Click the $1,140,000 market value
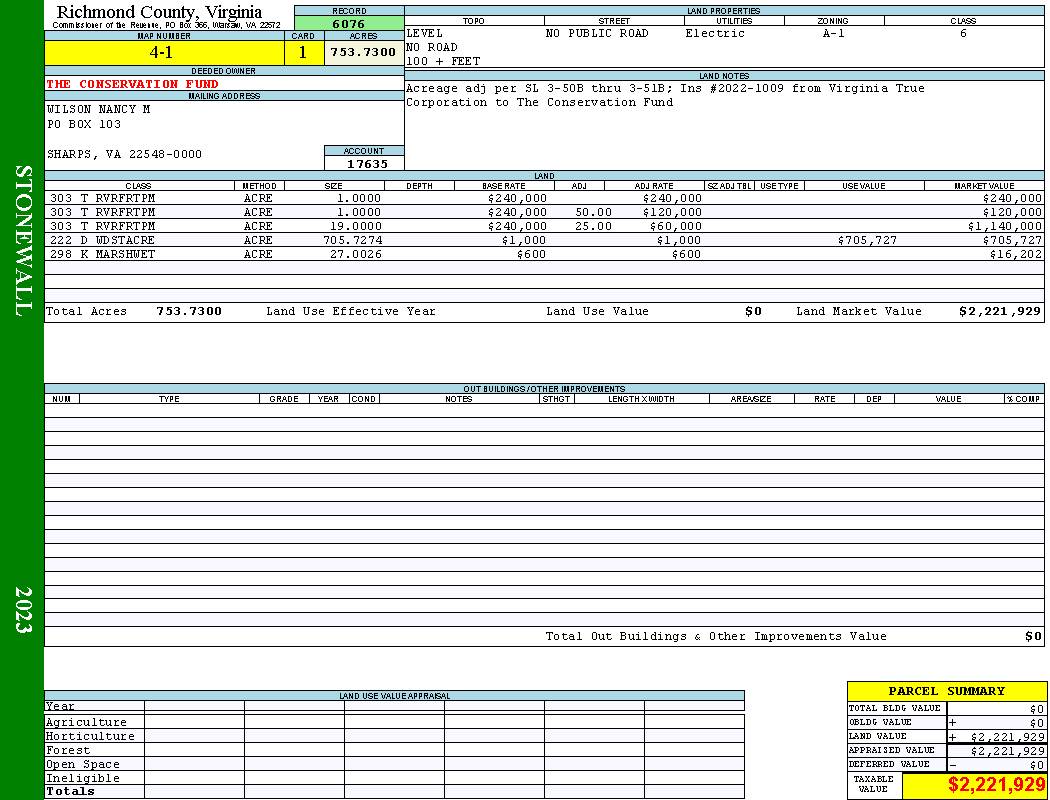1050x800 pixels. [x=1004, y=227]
